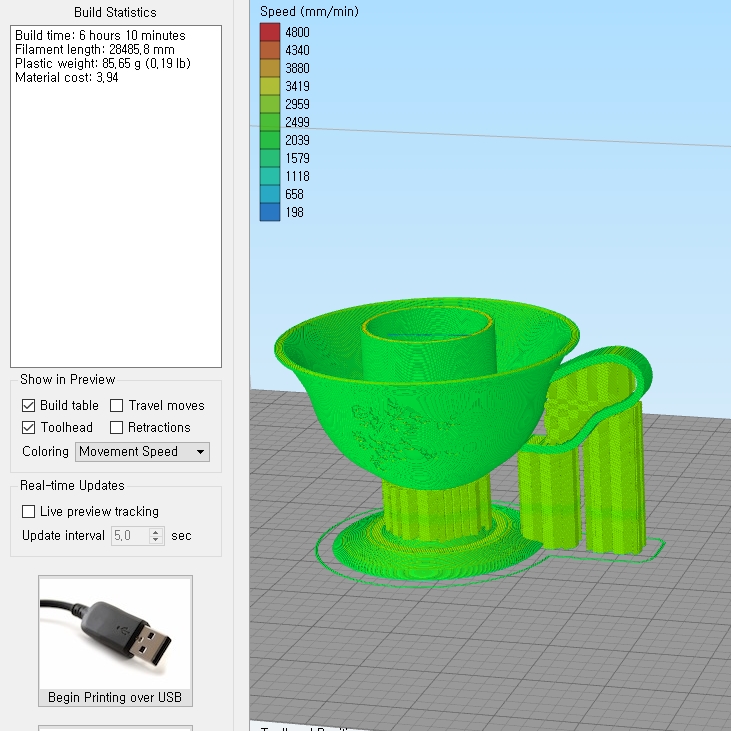Click the orange 4340 speed swatch

[270, 50]
